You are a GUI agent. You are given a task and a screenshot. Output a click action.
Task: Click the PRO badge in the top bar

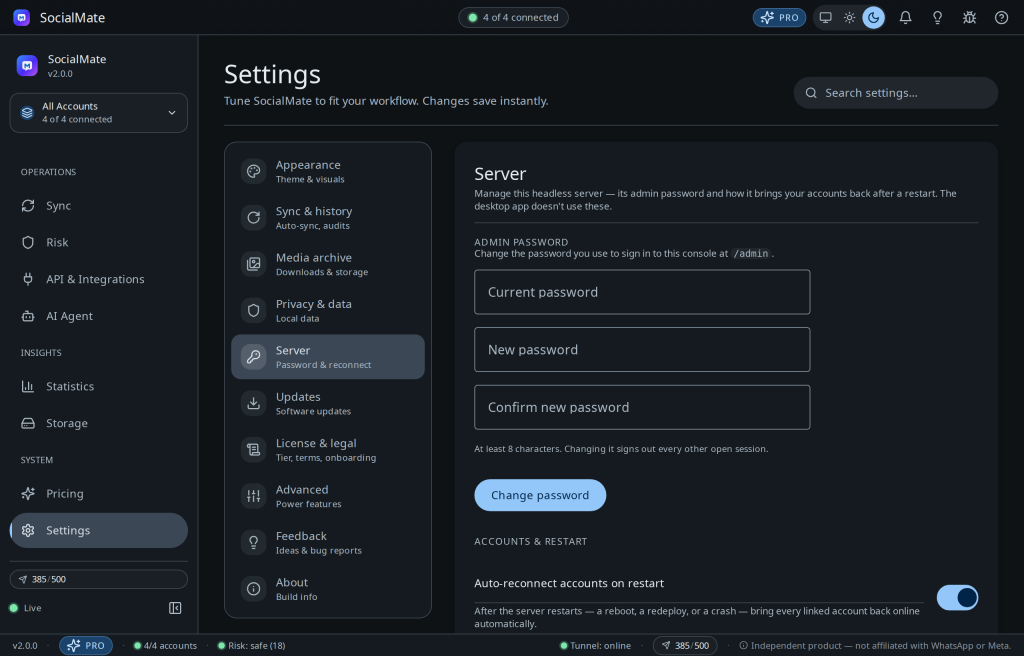[779, 18]
